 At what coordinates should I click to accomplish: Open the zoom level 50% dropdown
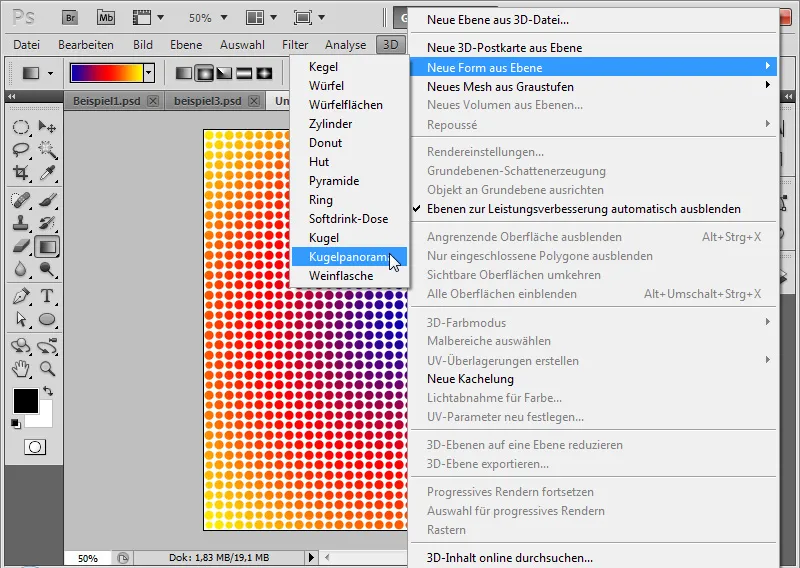coord(223,18)
